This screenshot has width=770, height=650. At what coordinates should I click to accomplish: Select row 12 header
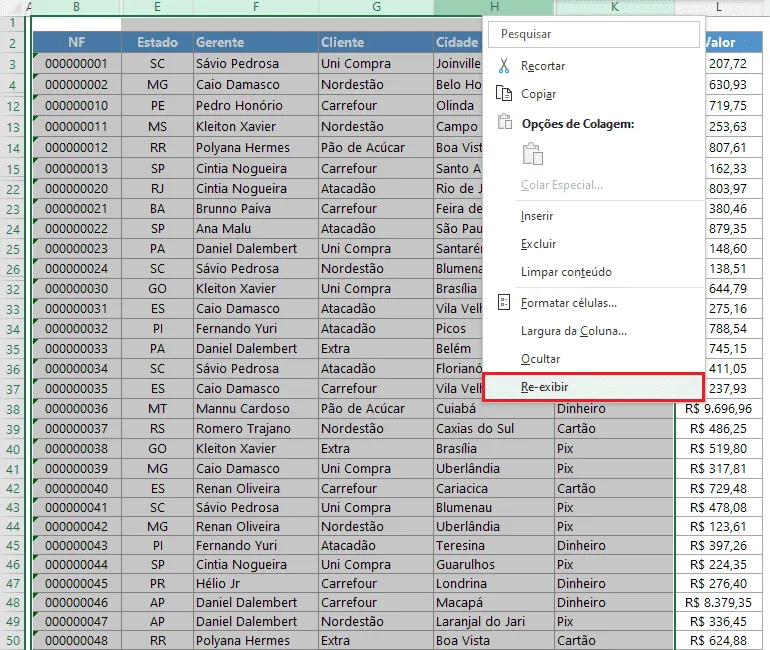(13, 106)
